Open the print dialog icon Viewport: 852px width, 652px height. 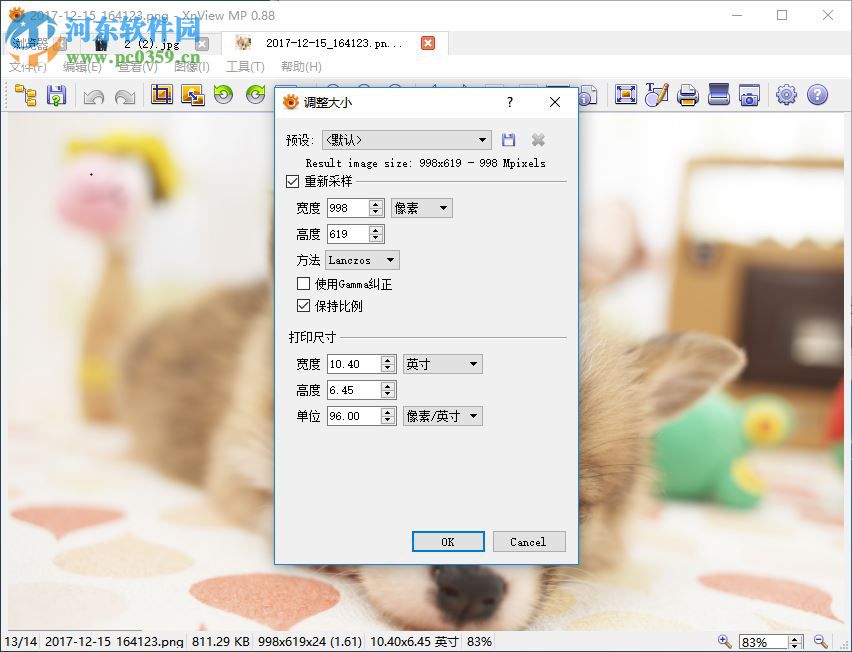click(x=687, y=95)
